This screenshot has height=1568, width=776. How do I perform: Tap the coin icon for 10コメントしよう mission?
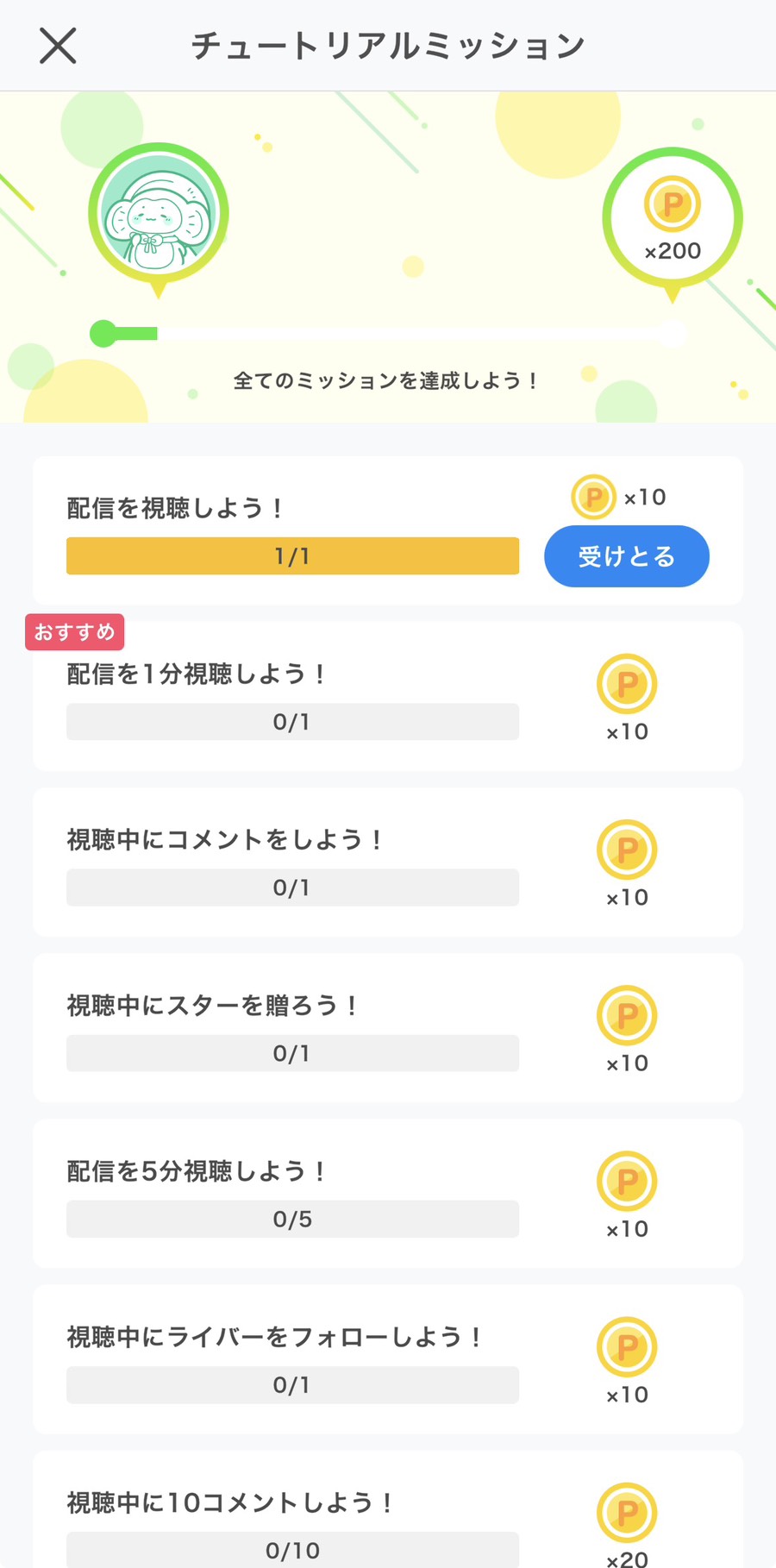(627, 1512)
